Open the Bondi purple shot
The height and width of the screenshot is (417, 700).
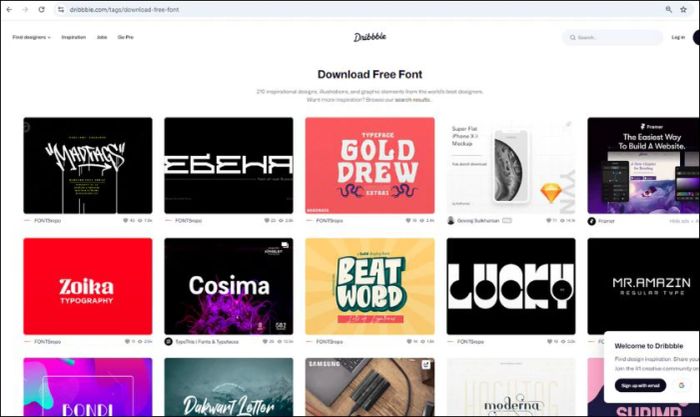pos(88,387)
